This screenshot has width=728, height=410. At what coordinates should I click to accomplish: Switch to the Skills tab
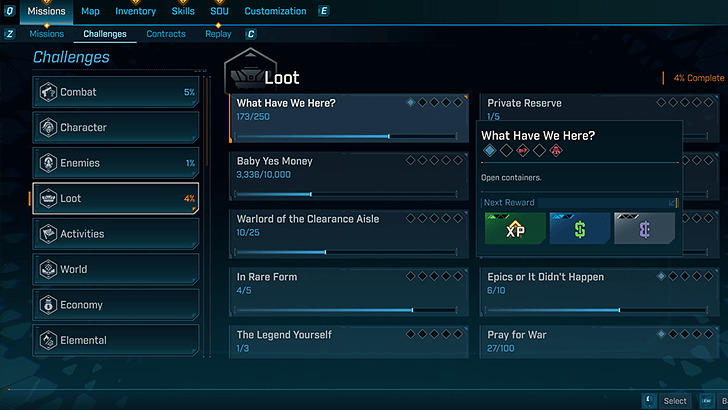[x=183, y=11]
